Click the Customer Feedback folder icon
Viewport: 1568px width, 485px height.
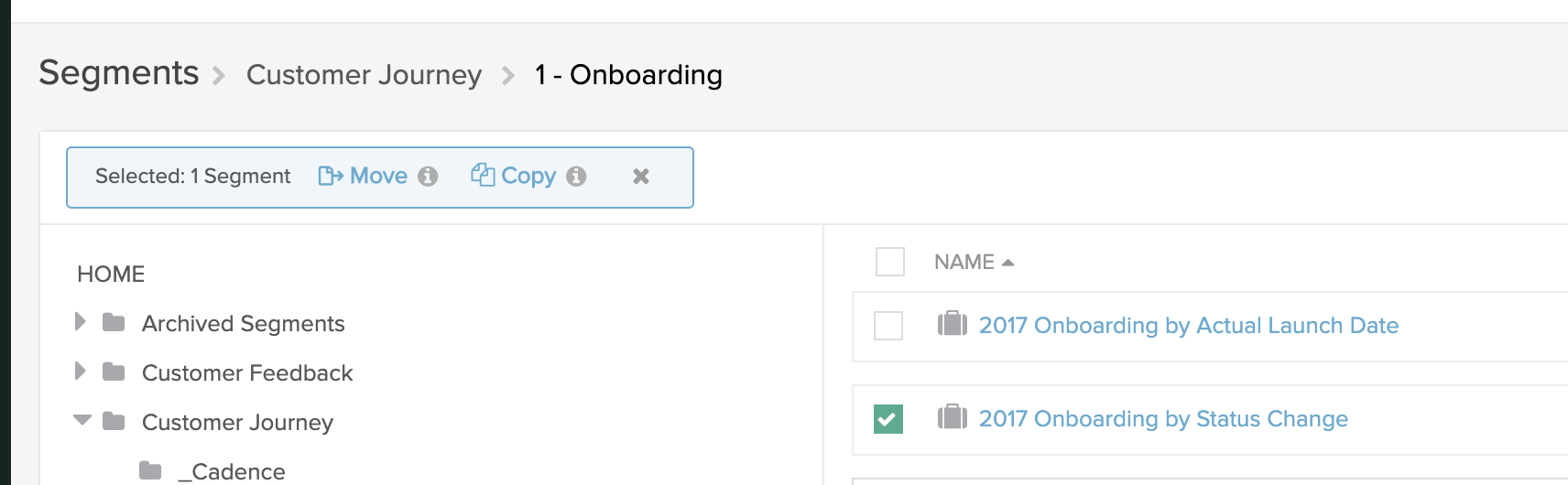114,372
